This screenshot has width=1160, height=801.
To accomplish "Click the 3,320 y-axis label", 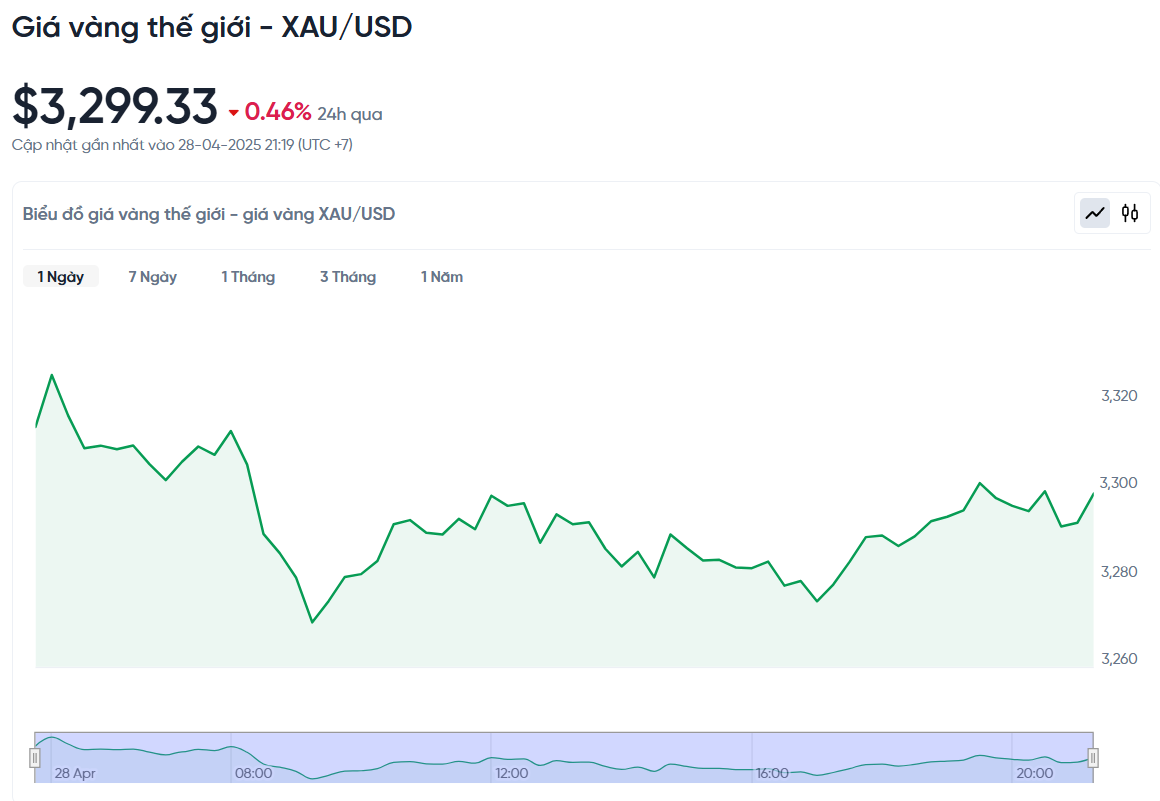I will point(1119,396).
